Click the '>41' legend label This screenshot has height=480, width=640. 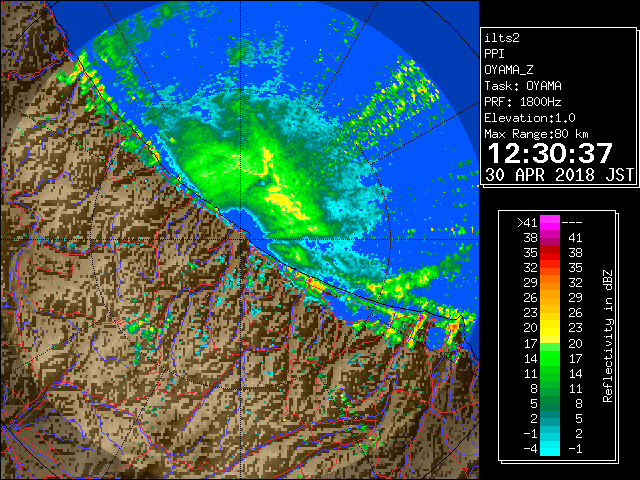point(527,223)
